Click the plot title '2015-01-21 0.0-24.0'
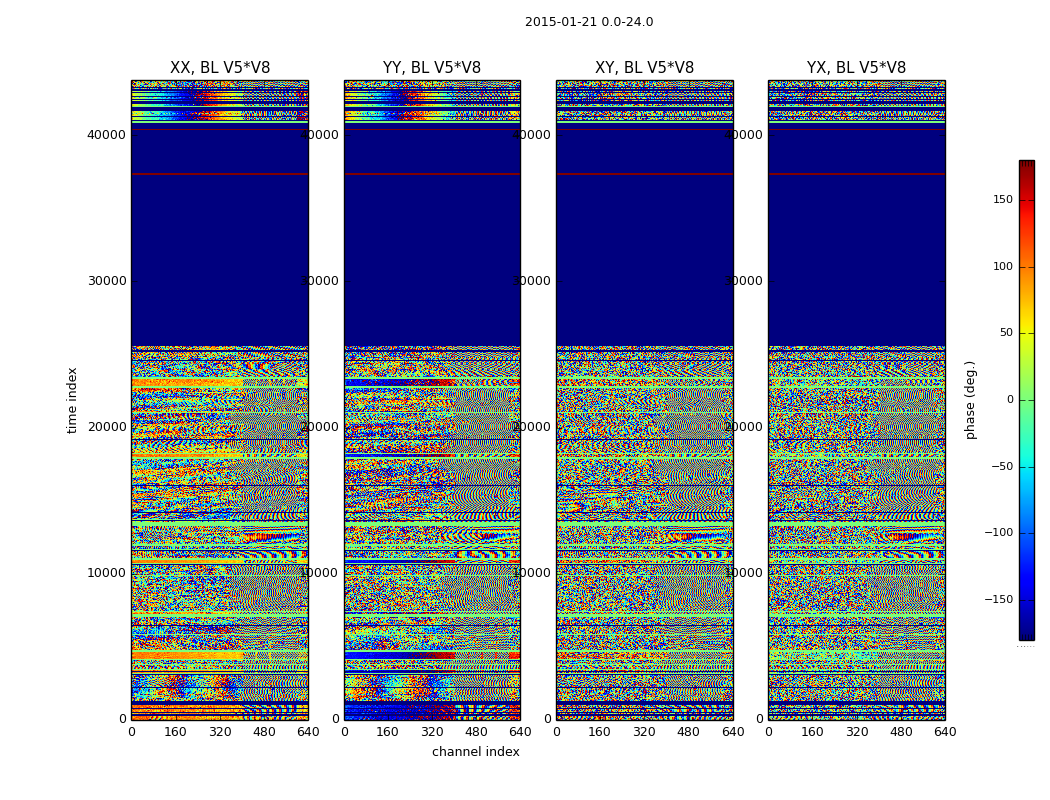Screen dimensions: 1050x800 coord(588,22)
